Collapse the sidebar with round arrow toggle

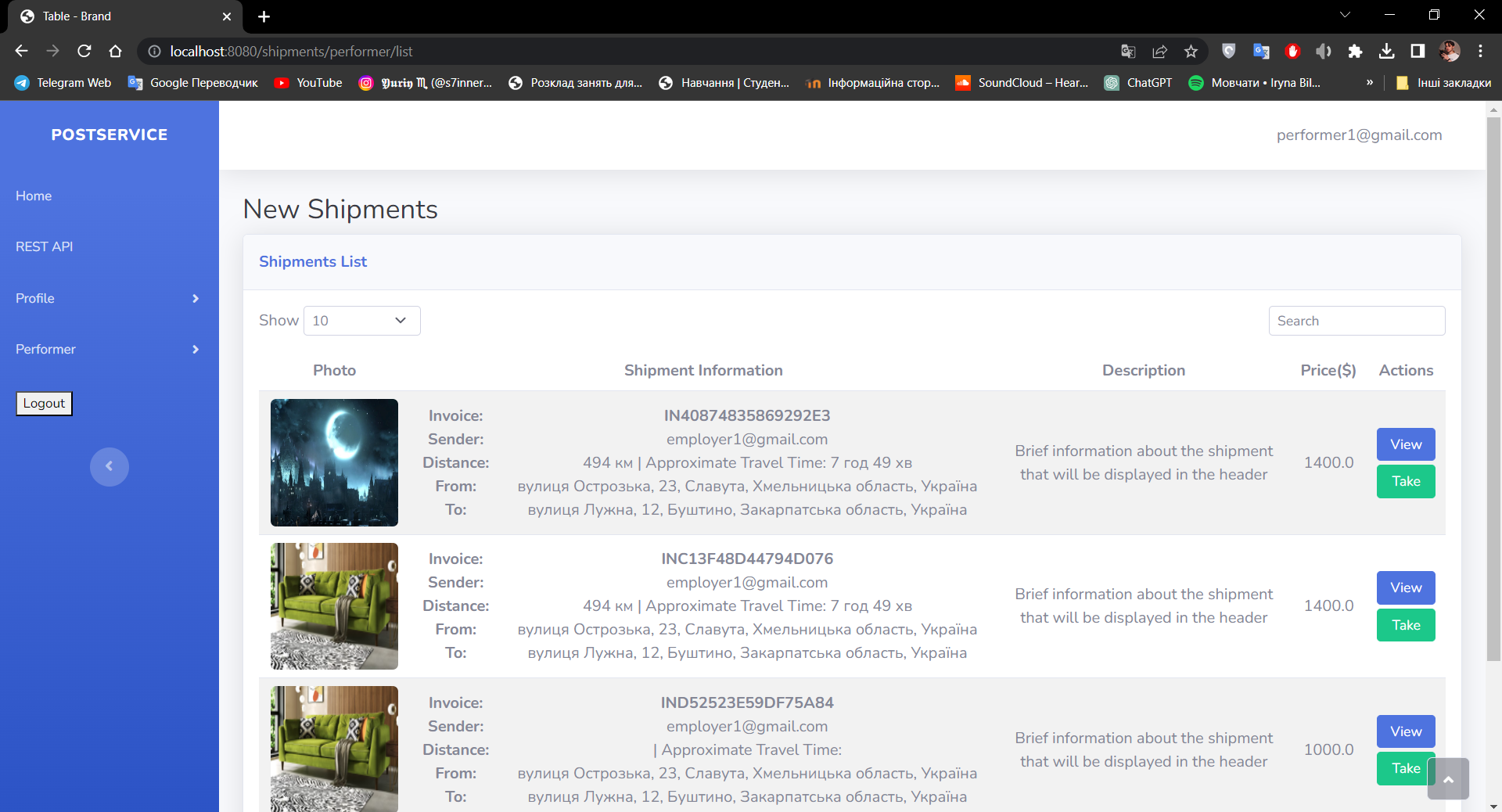(x=110, y=467)
